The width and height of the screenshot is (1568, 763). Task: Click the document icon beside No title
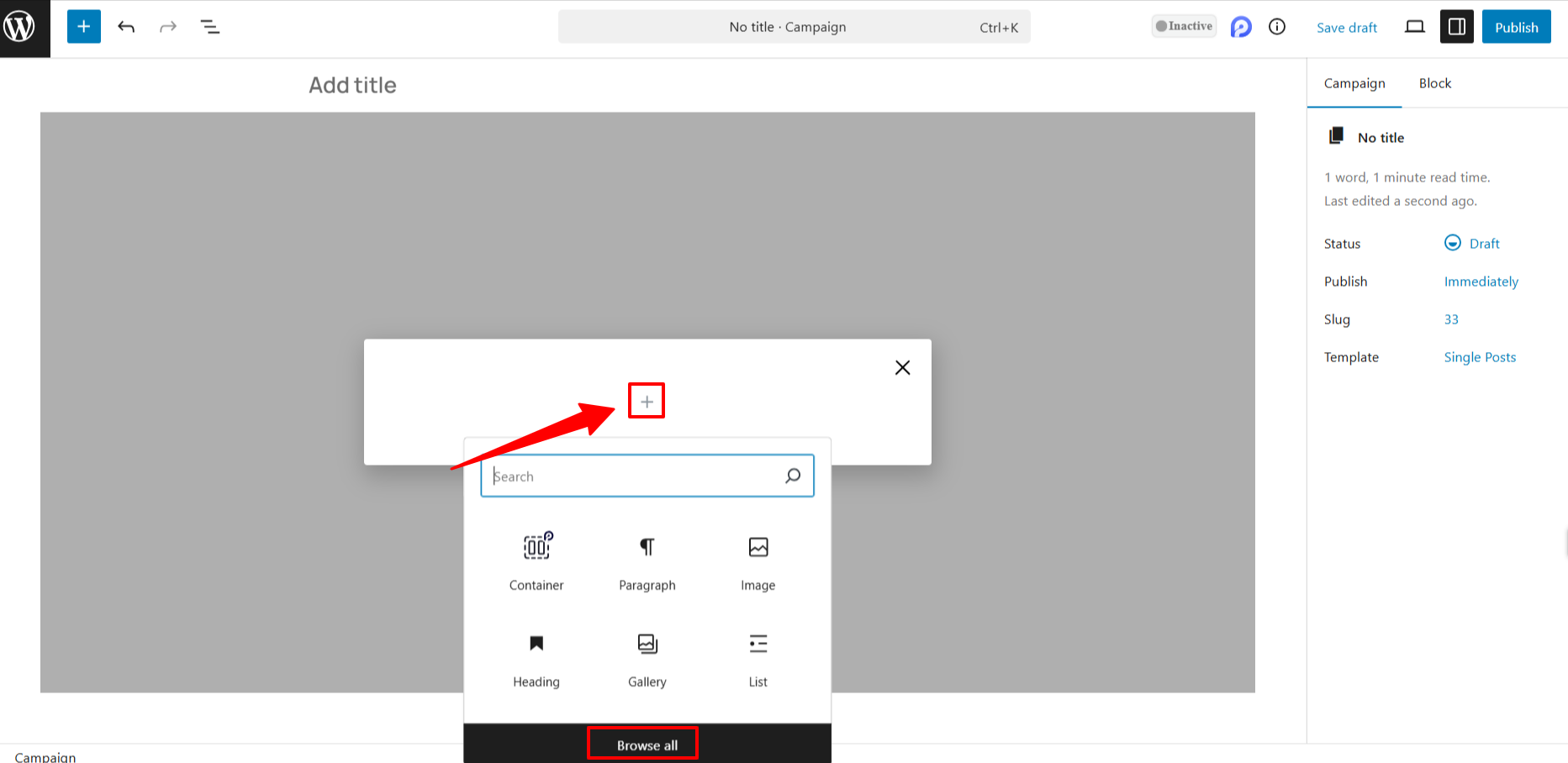click(1336, 136)
